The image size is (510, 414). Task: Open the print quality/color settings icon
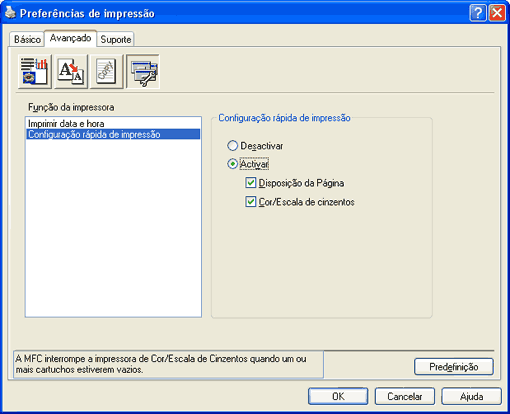pos(35,71)
